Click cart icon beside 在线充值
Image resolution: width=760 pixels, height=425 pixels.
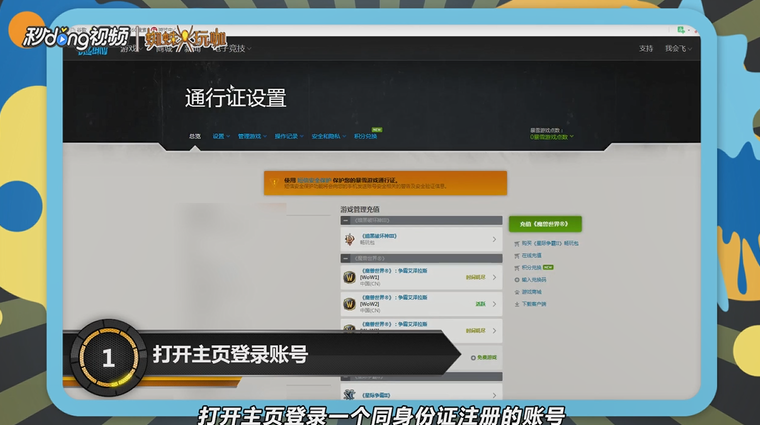pos(517,255)
